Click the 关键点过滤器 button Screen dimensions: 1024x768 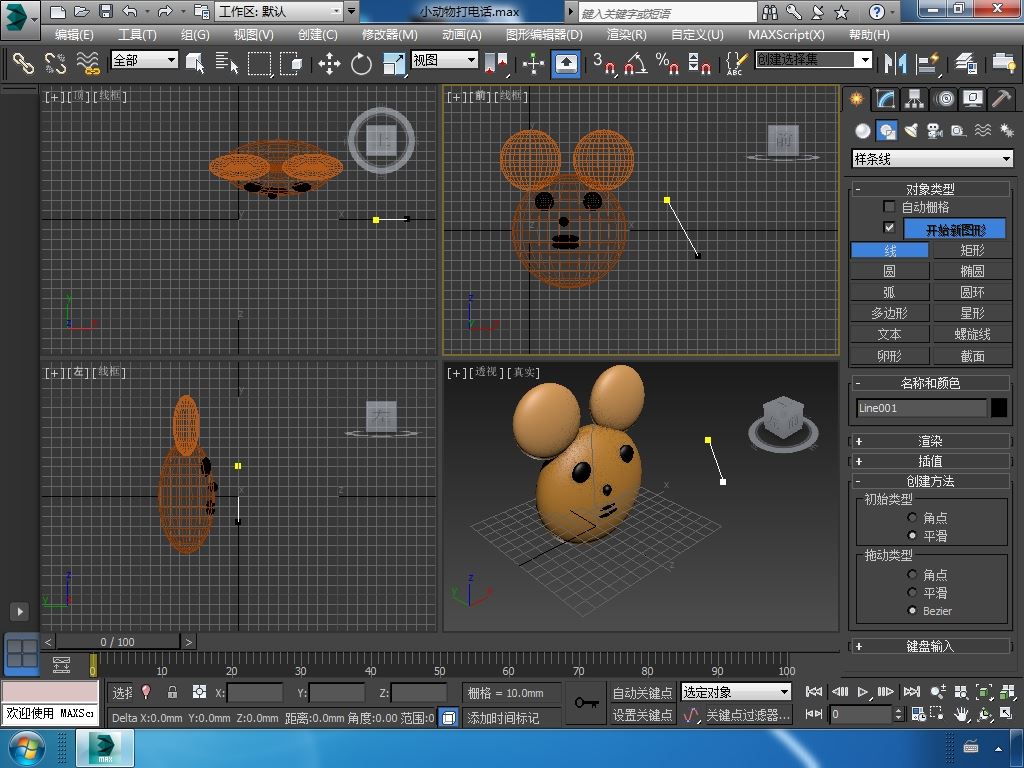[748, 715]
